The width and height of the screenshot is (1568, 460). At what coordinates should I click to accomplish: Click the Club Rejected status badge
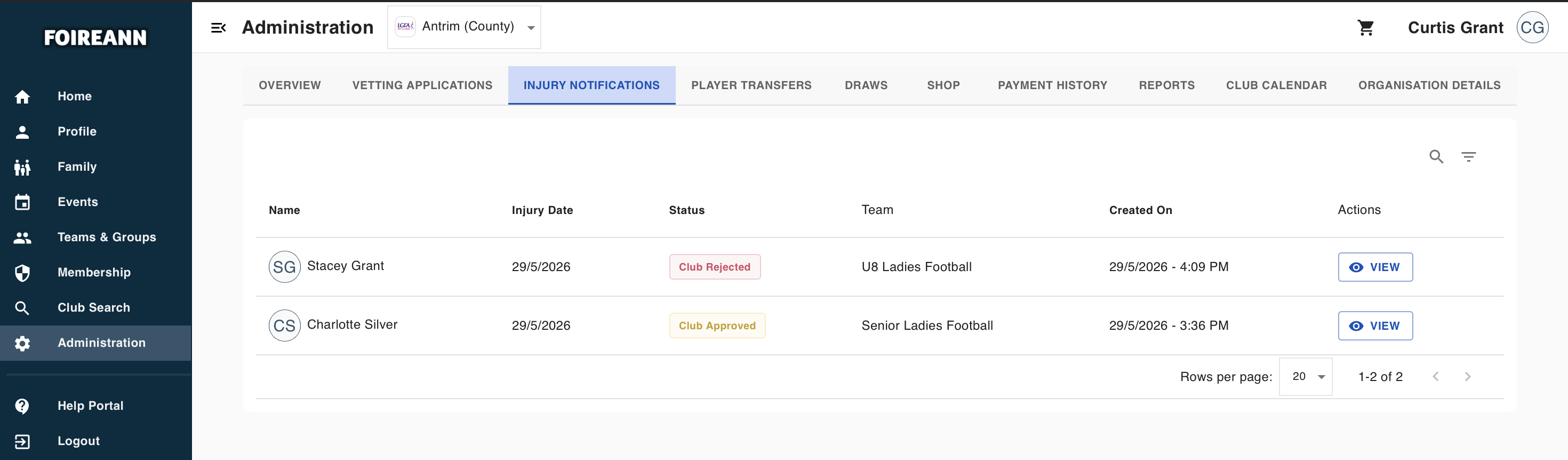(715, 267)
